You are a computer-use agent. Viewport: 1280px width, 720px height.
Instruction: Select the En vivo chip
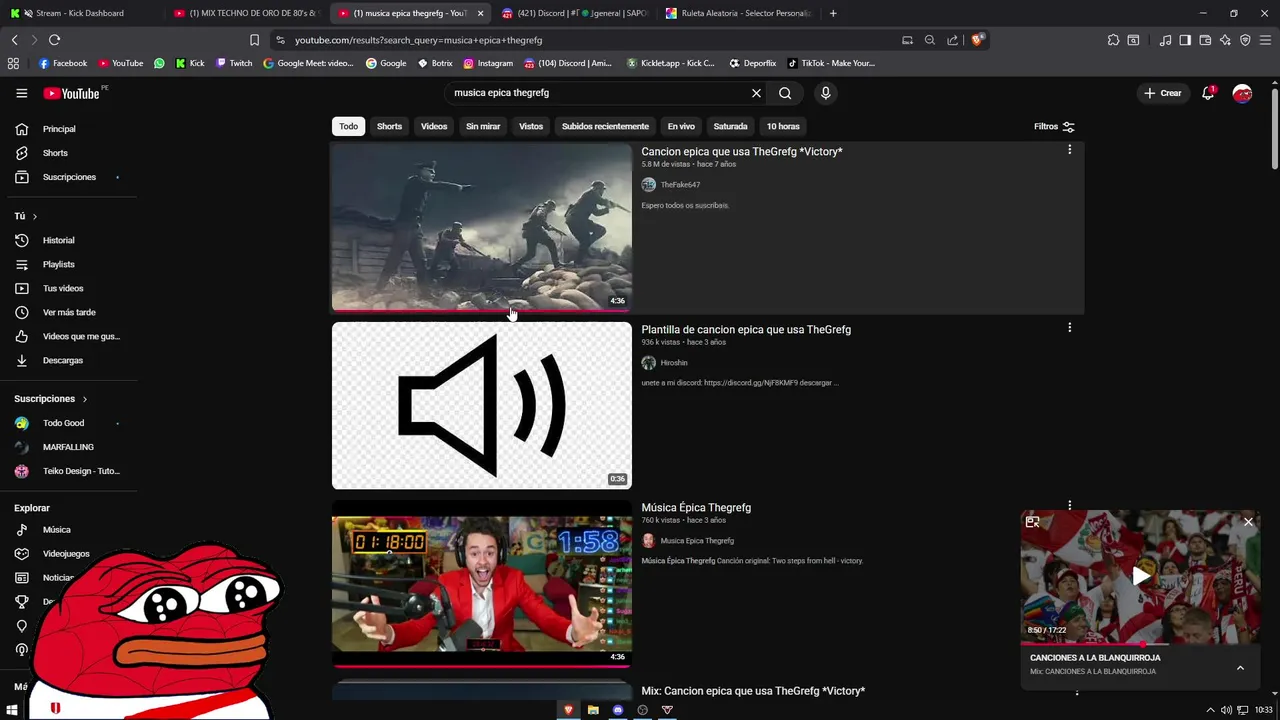(x=681, y=127)
